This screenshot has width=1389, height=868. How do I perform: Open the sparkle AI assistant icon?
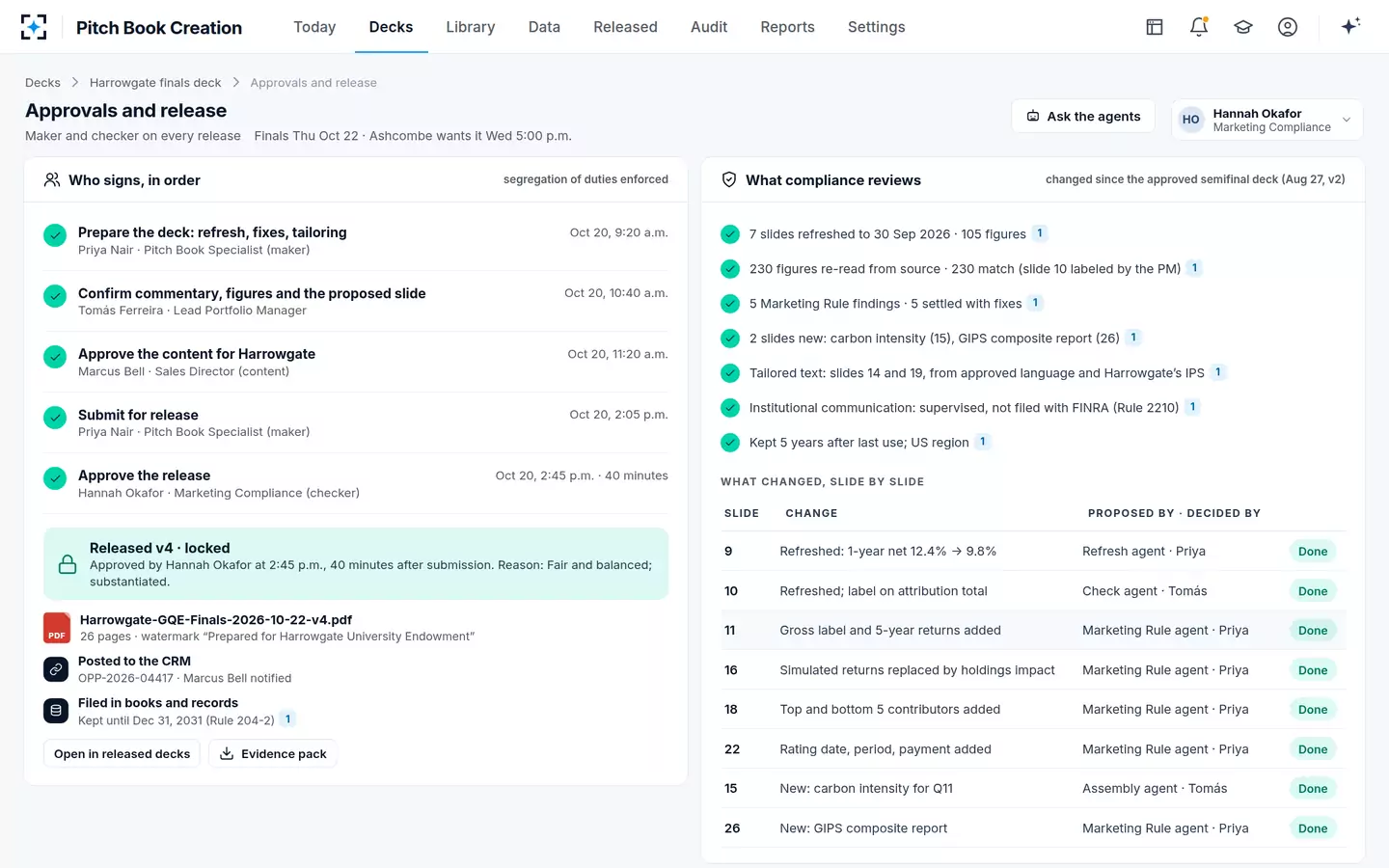1350,26
